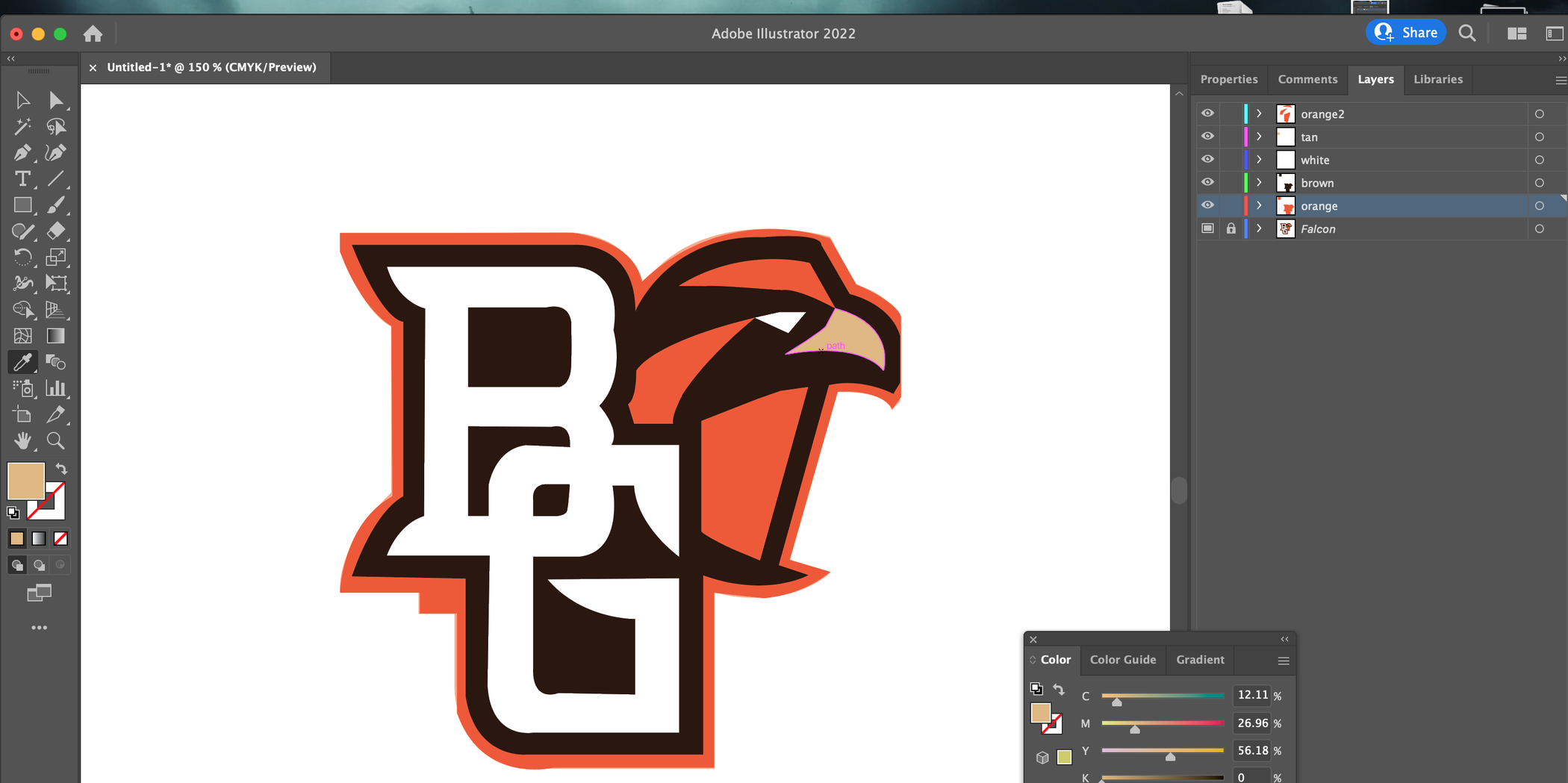Toggle visibility of the tan layer
Screen dimensions: 1568x783
(1207, 136)
